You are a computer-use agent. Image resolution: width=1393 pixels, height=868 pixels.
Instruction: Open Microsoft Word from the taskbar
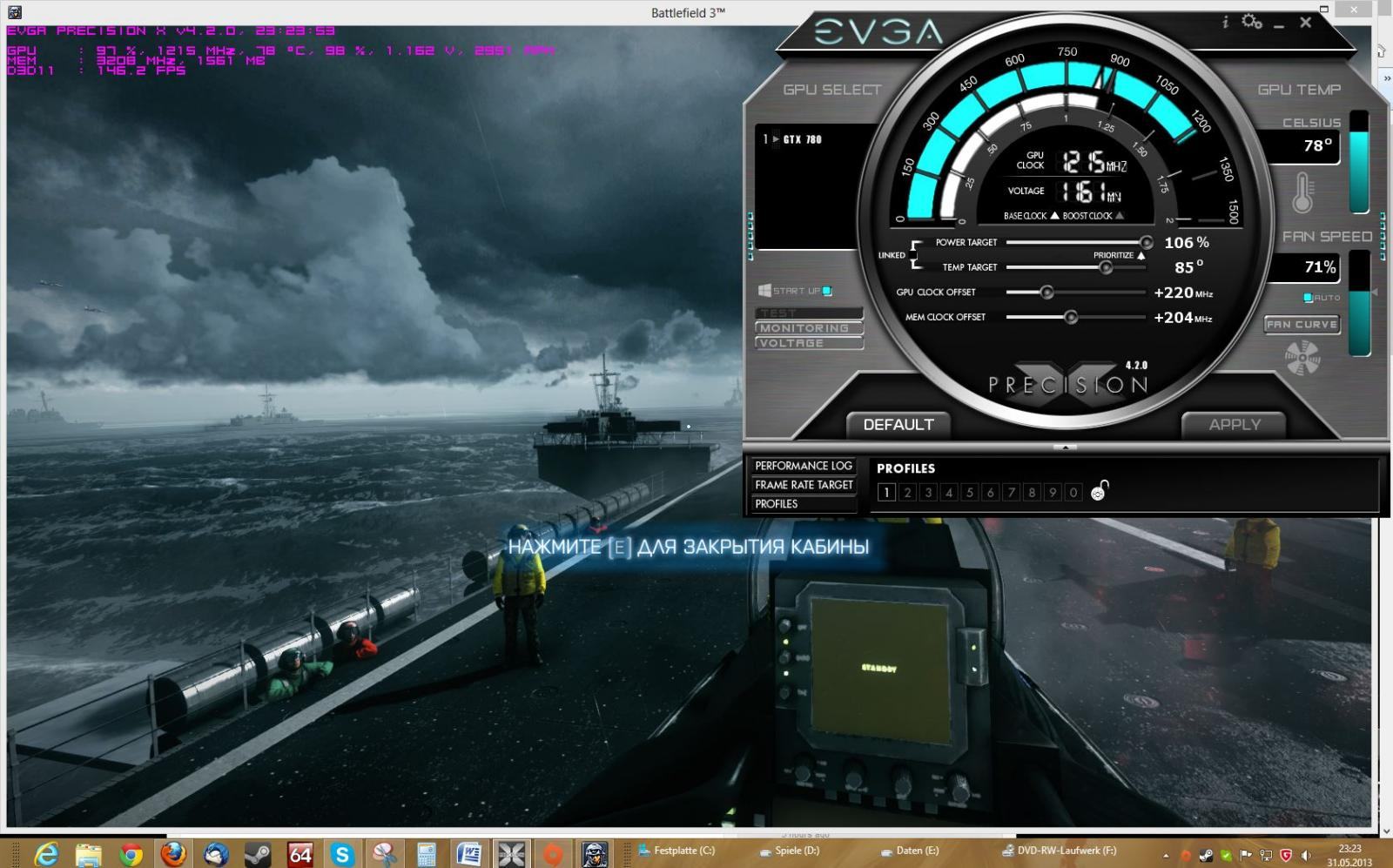coord(468,854)
